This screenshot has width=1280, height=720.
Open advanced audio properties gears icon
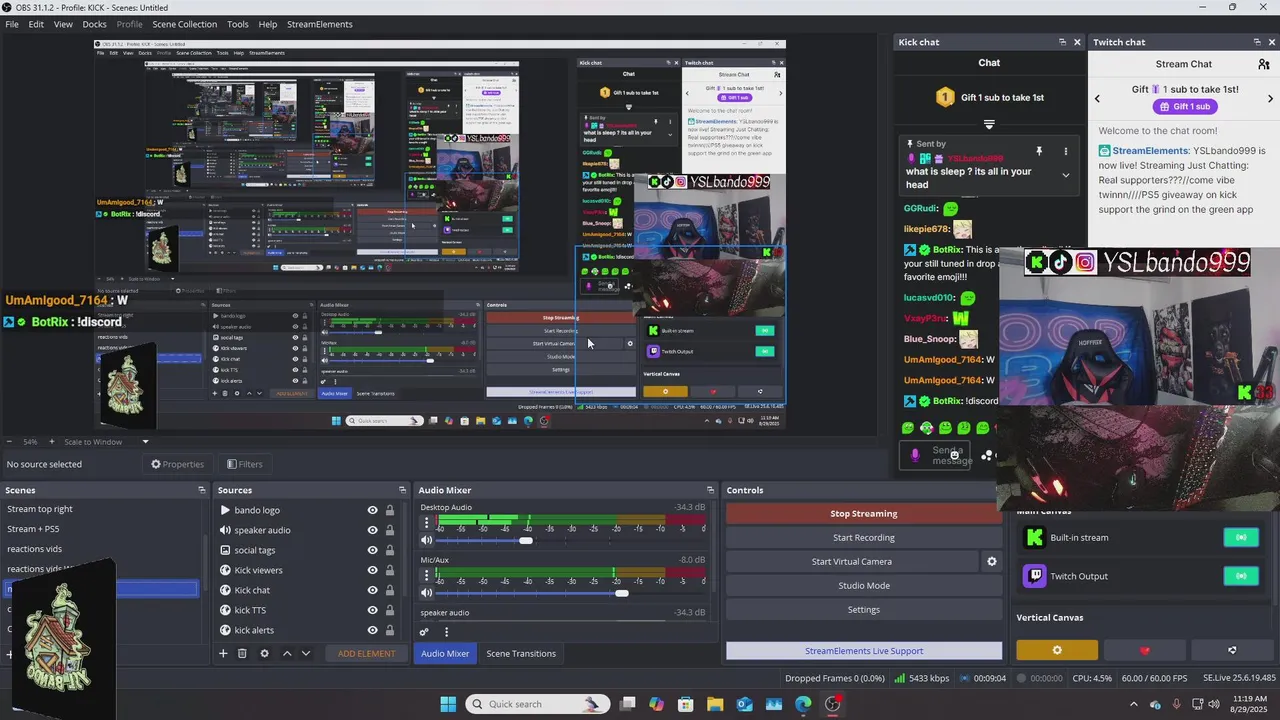coord(424,631)
